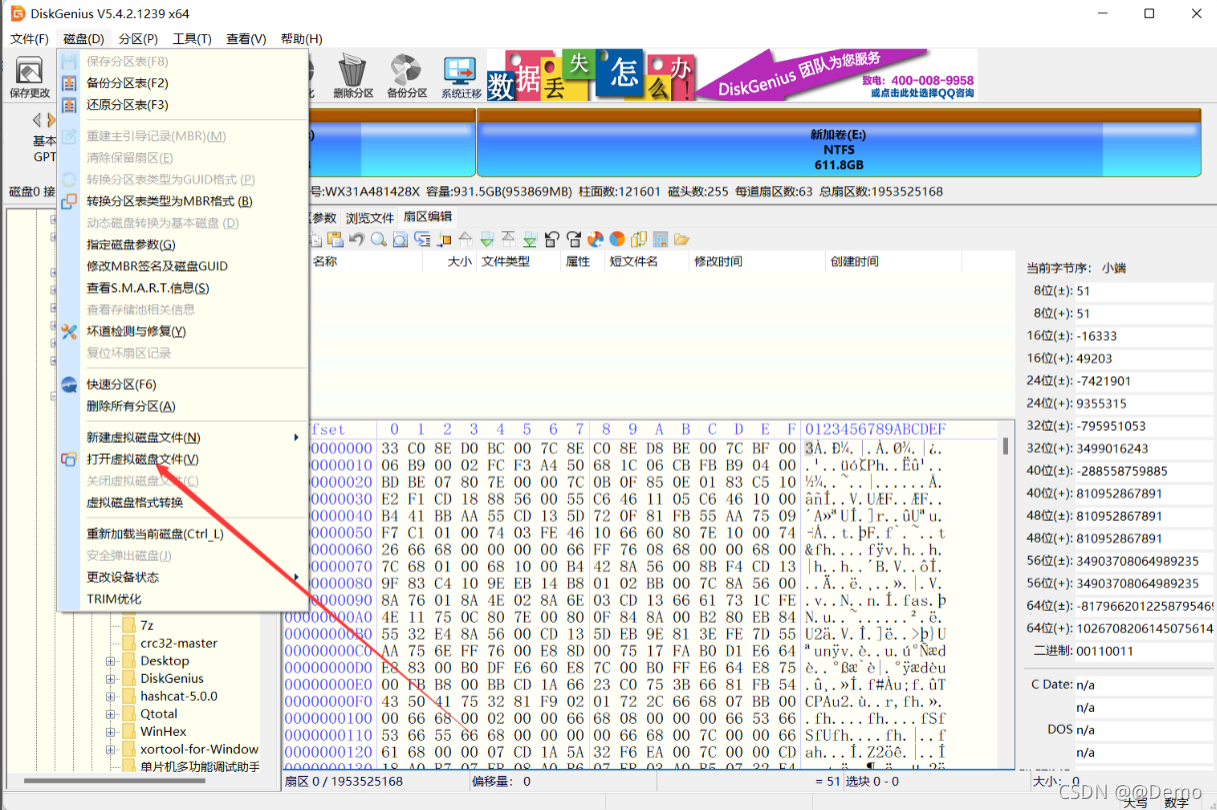Image resolution: width=1217 pixels, height=810 pixels.
Task: Click the hex editor vertical scrollbar thumb
Action: point(1005,446)
